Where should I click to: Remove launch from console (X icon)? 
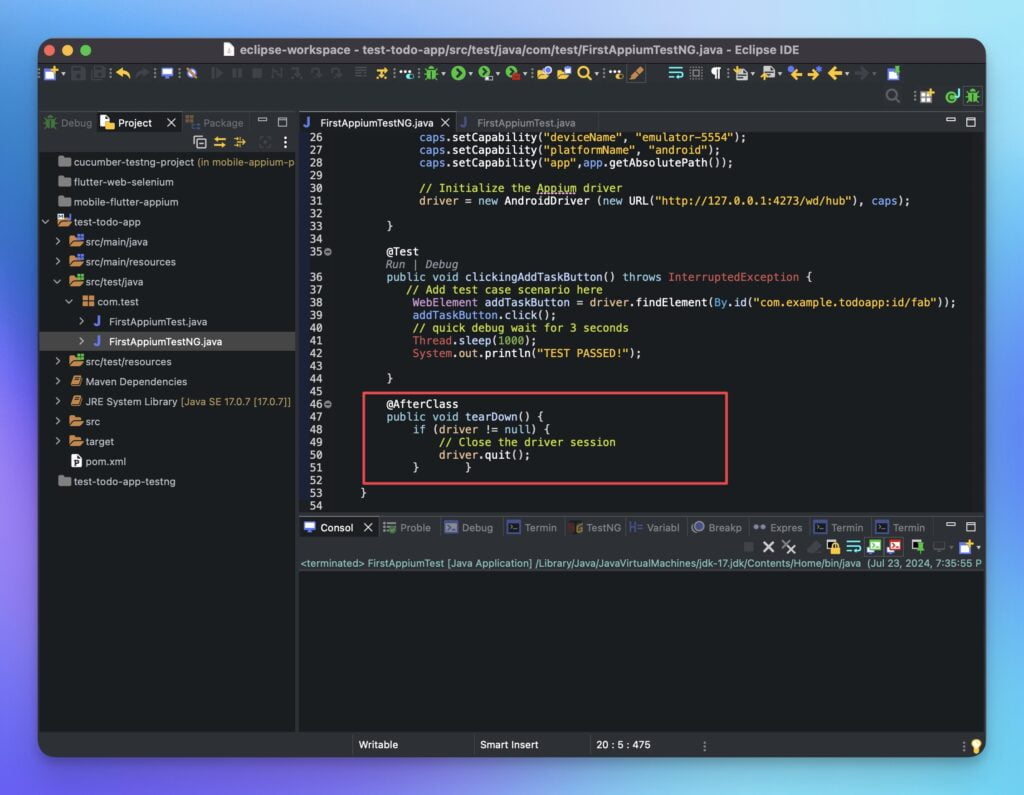pyautogui.click(x=769, y=547)
